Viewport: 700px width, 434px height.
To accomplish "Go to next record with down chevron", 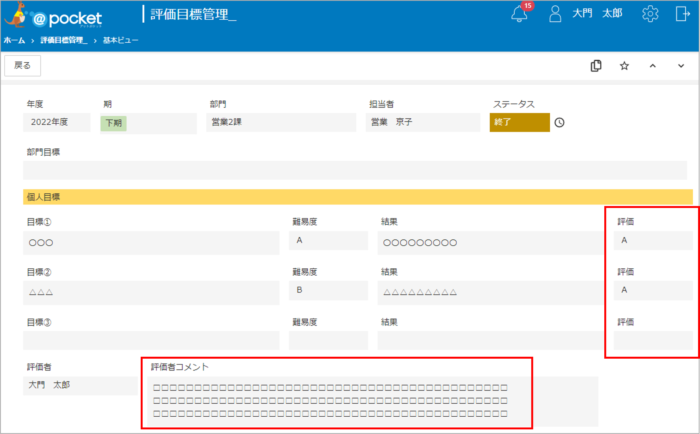I will [x=681, y=66].
